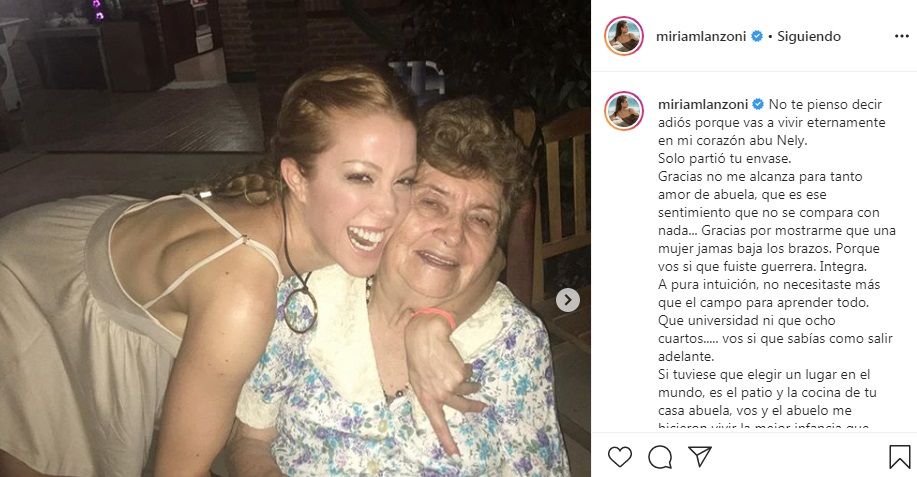Image resolution: width=917 pixels, height=477 pixels.
Task: Toggle the Siguiendo follow status
Action: (x=809, y=37)
